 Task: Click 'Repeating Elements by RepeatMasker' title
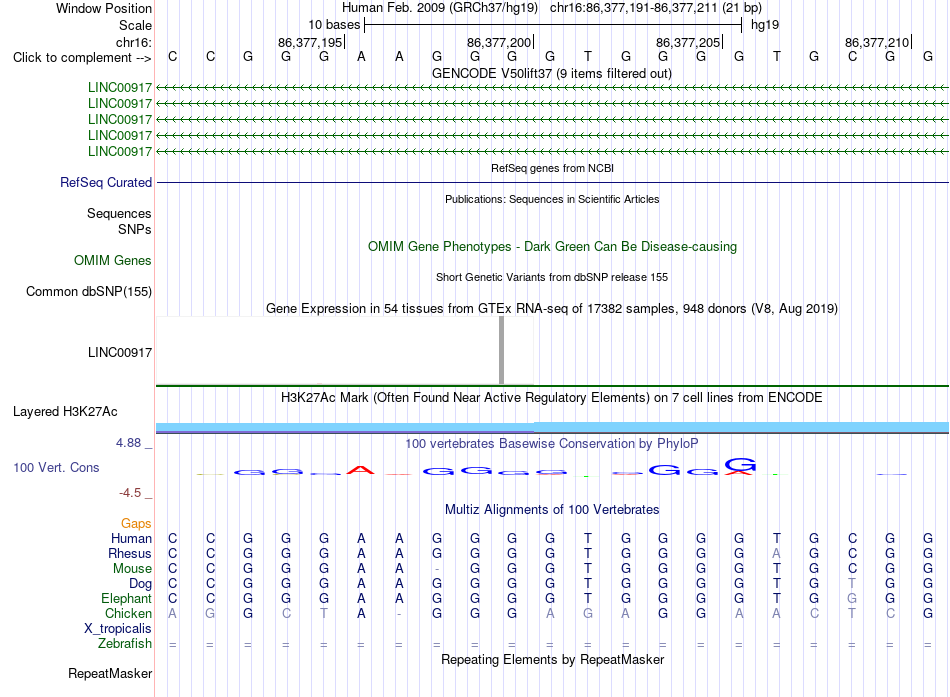(x=553, y=659)
